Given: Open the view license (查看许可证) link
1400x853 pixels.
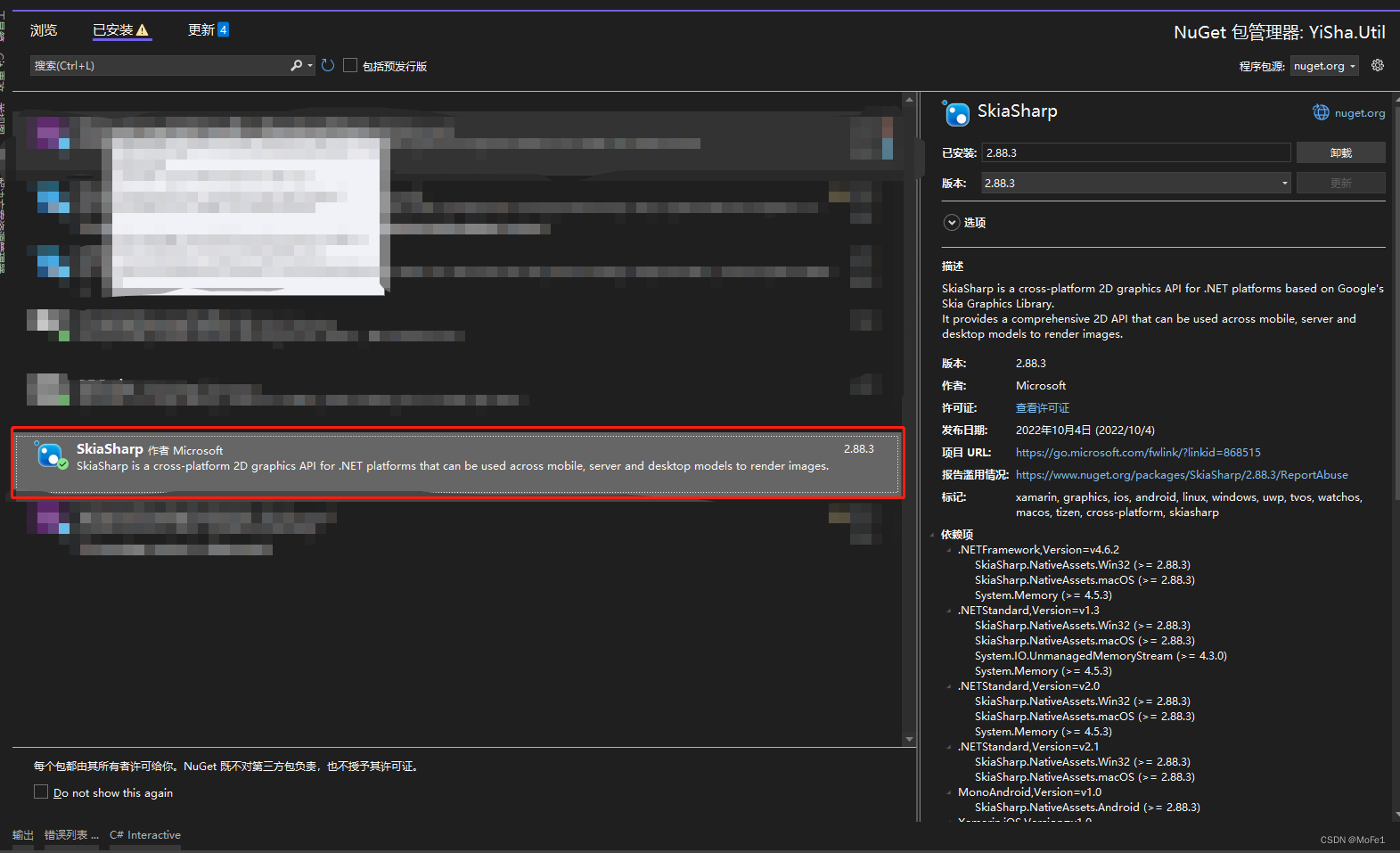Looking at the screenshot, I should (x=1043, y=408).
